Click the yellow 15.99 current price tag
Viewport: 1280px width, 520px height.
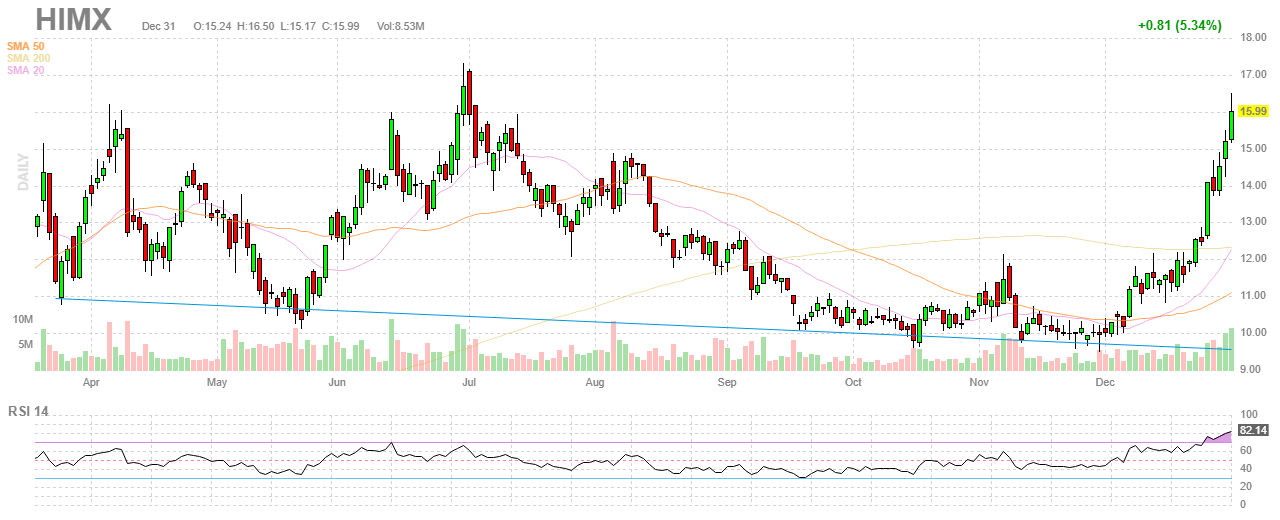pos(1254,111)
